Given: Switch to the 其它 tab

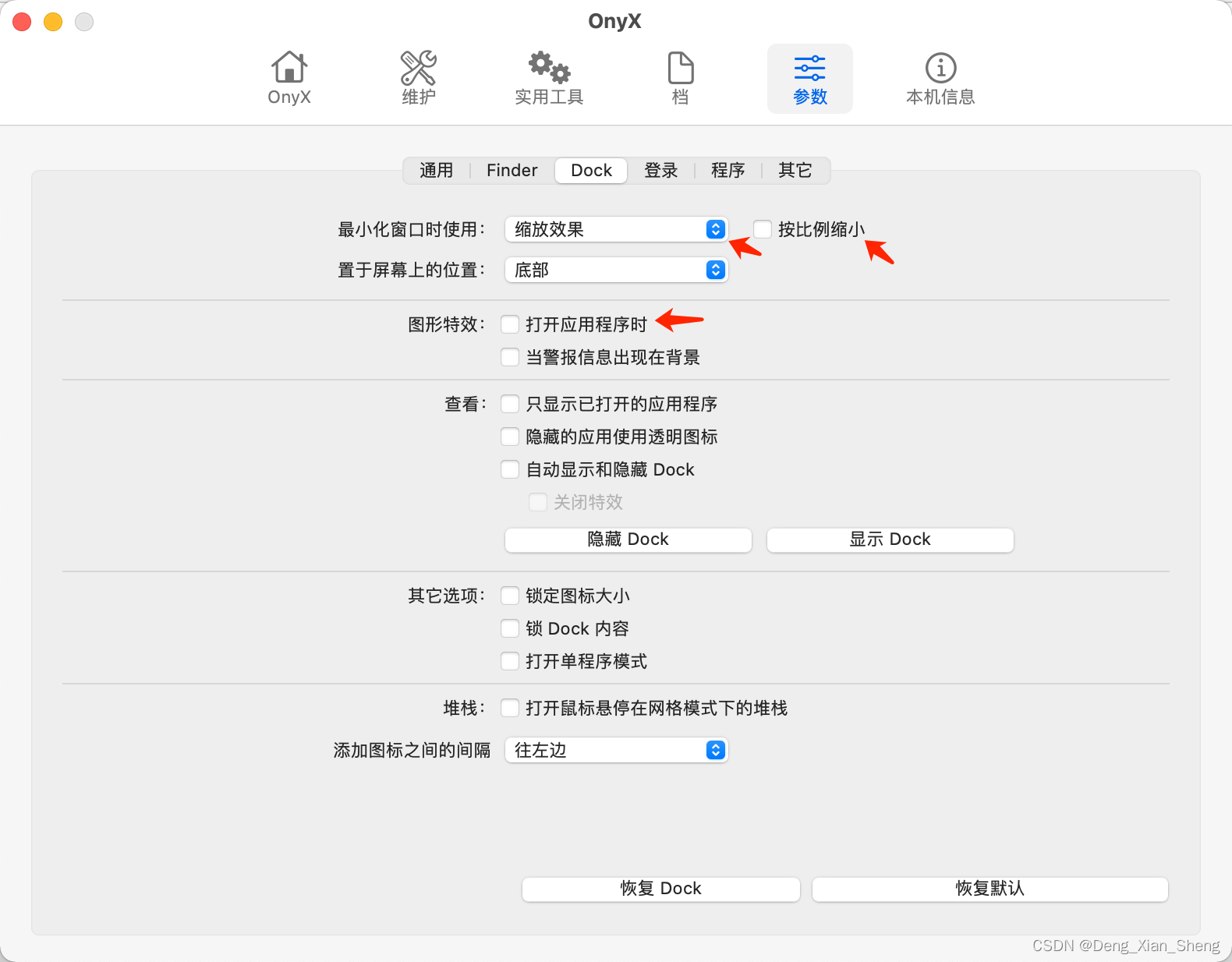Looking at the screenshot, I should [795, 171].
